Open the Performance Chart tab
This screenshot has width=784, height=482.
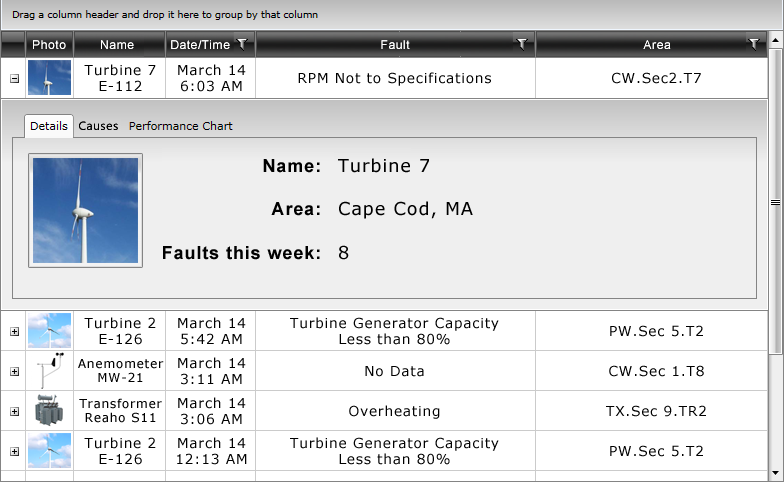click(x=180, y=126)
